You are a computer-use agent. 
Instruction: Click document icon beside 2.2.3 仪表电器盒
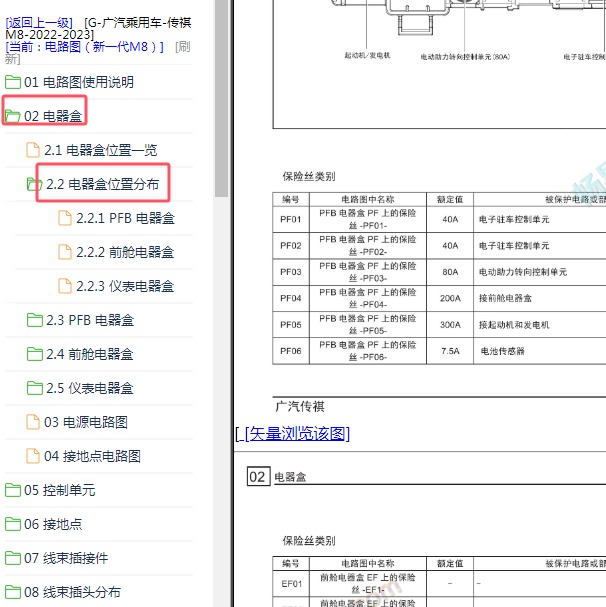(x=65, y=286)
